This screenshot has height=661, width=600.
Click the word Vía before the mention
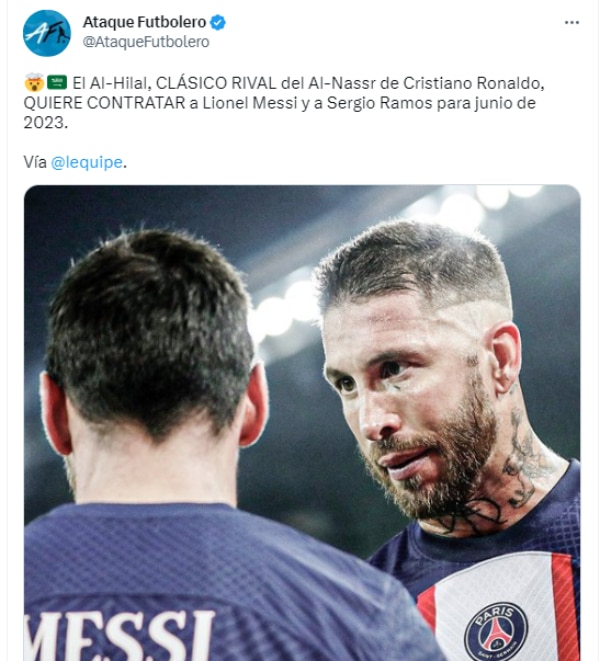pos(35,162)
